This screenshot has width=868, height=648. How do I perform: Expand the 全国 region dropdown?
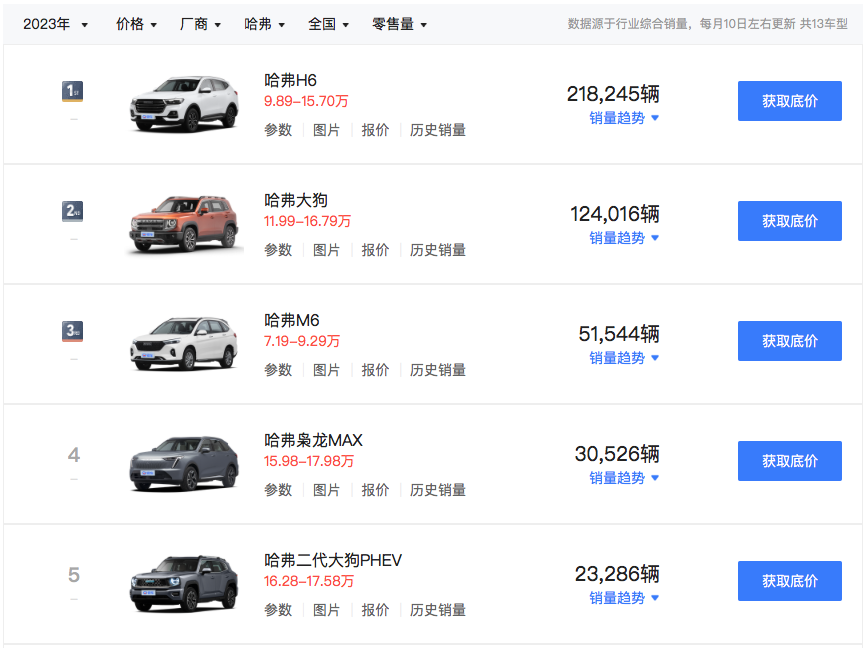pos(329,24)
